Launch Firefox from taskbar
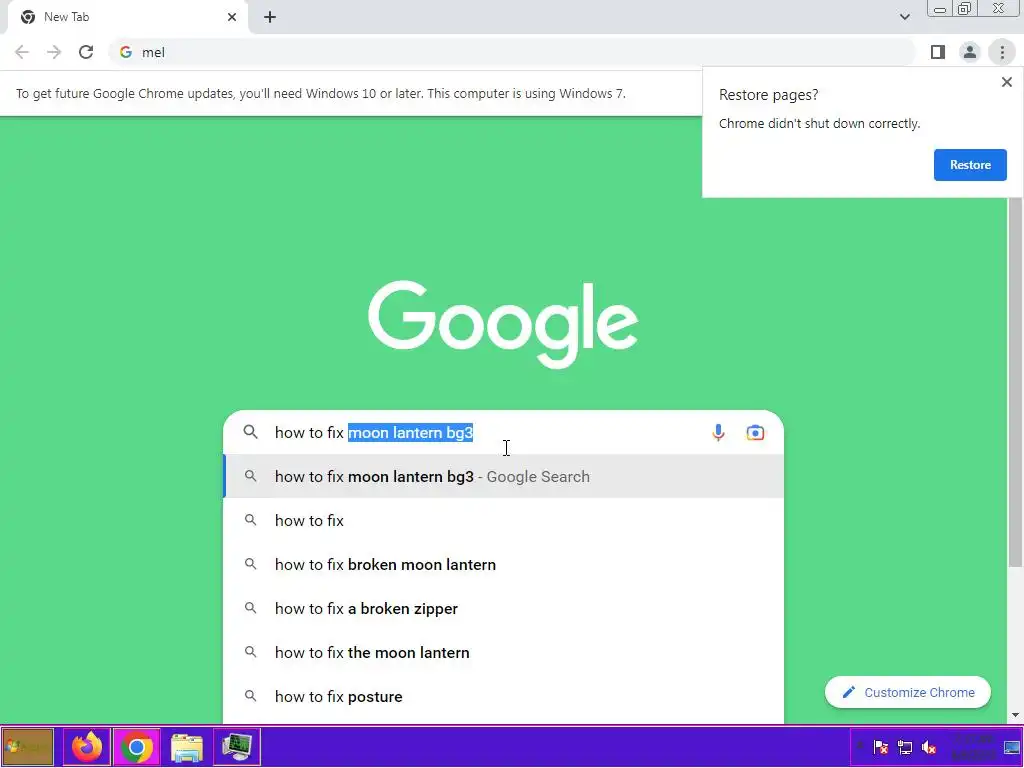1024x768 pixels. [87, 746]
